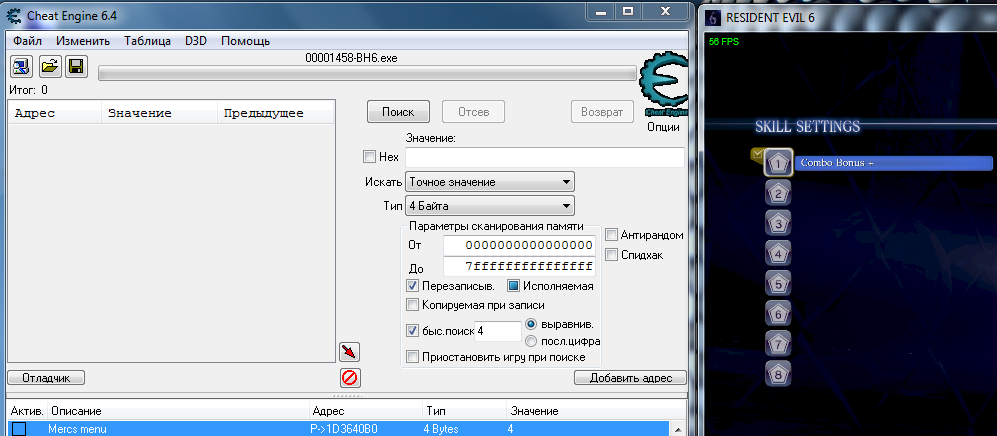Click the быс.поиск alignment value field
This screenshot has width=997, height=436.
498,331
